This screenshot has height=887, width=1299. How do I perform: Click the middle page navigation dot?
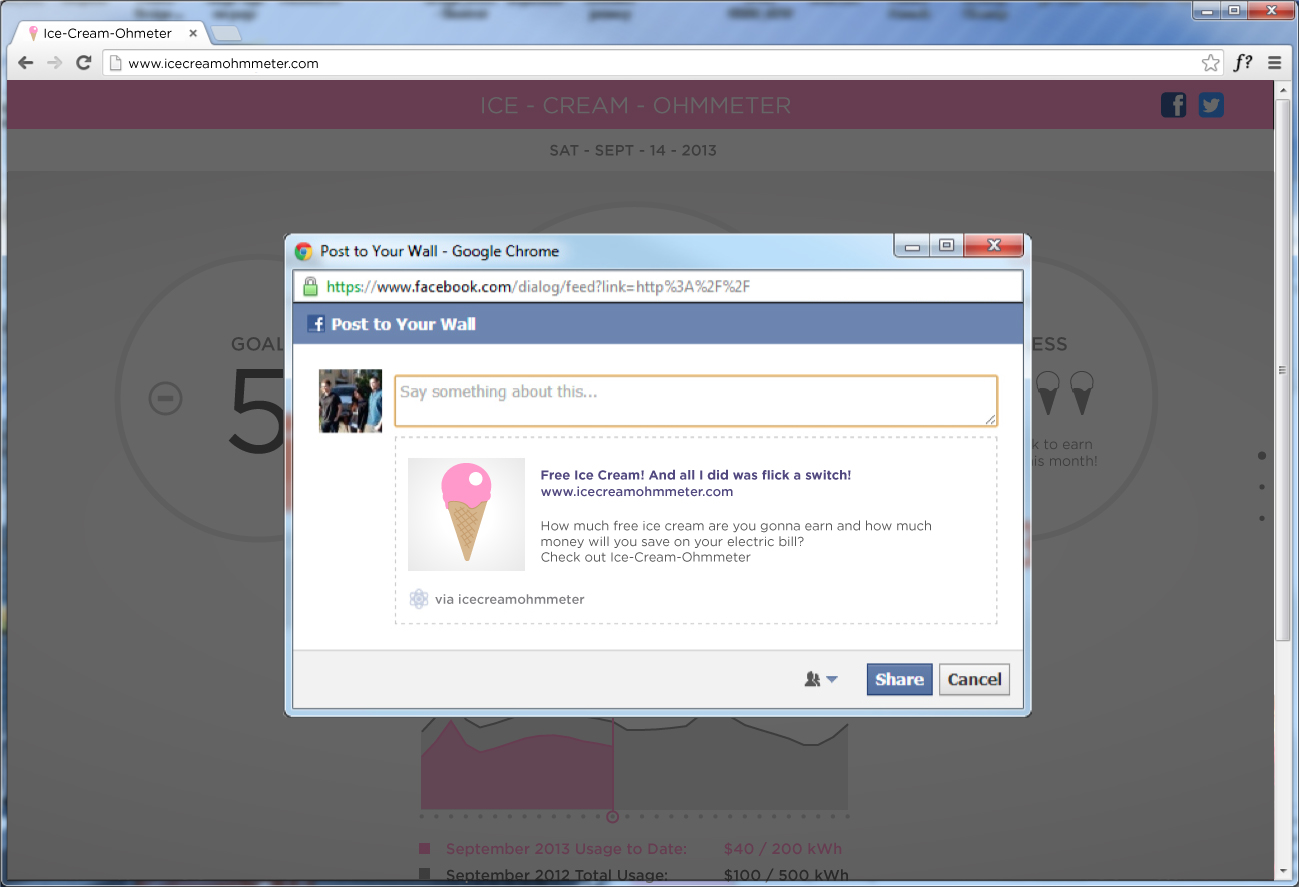click(x=1262, y=487)
